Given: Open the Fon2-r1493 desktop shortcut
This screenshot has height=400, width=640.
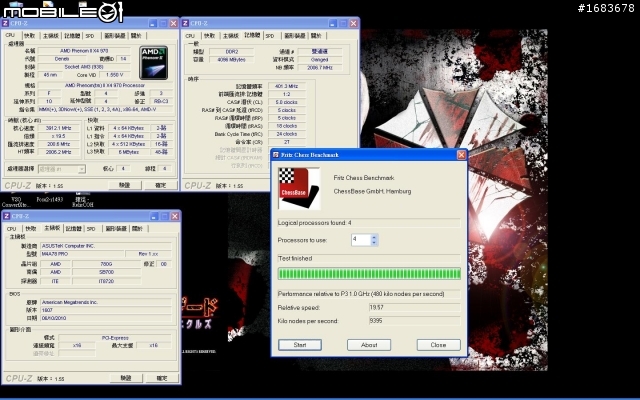Looking at the screenshot, I should click(x=49, y=199).
